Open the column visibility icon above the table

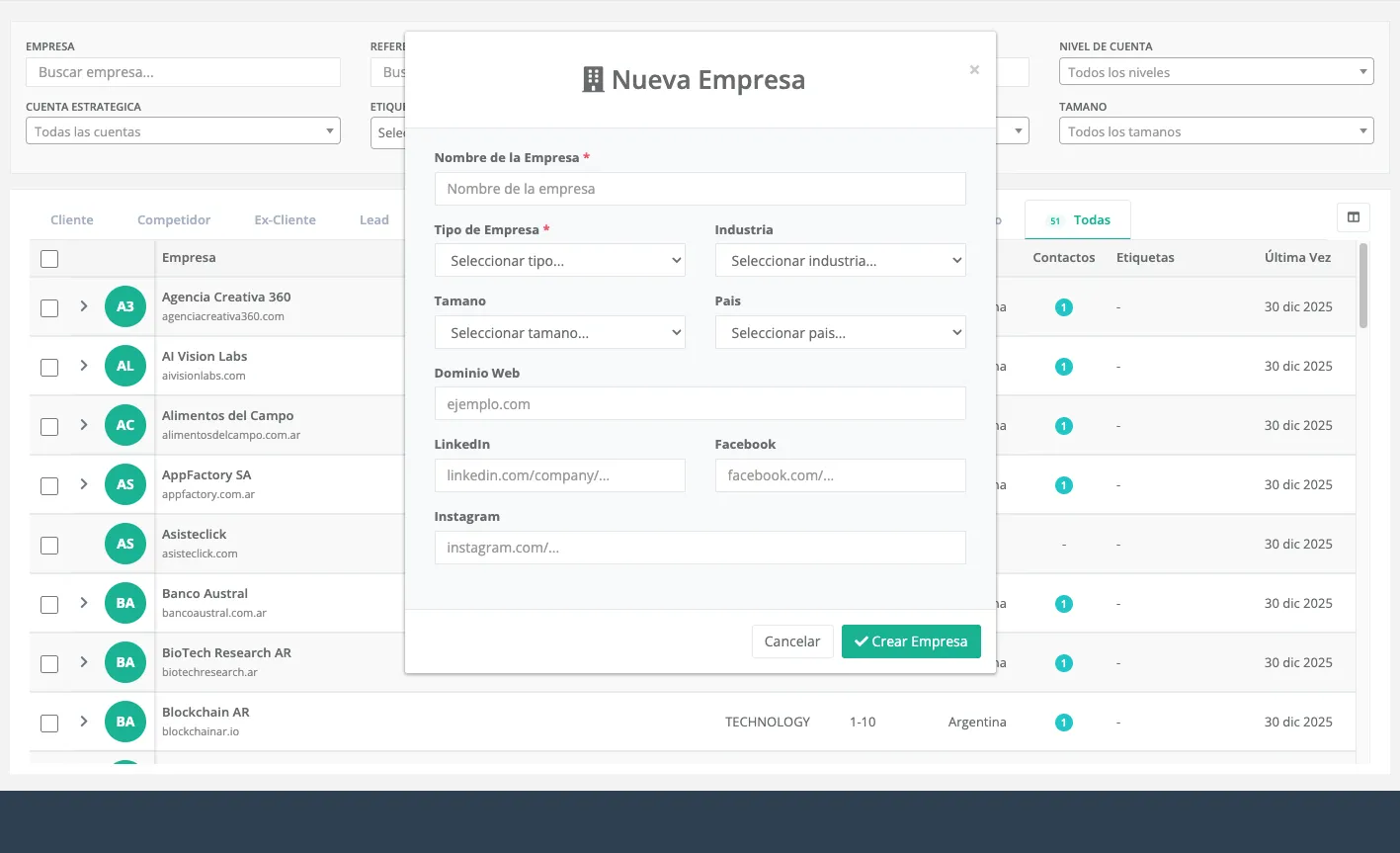(1354, 217)
